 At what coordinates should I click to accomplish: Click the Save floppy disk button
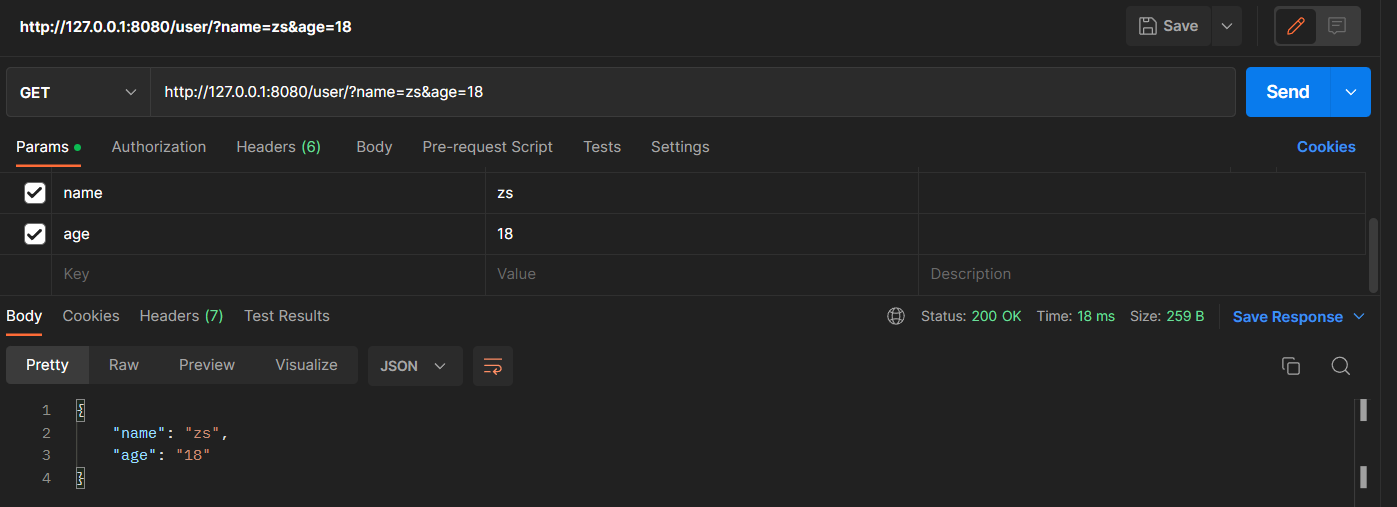pos(1168,26)
